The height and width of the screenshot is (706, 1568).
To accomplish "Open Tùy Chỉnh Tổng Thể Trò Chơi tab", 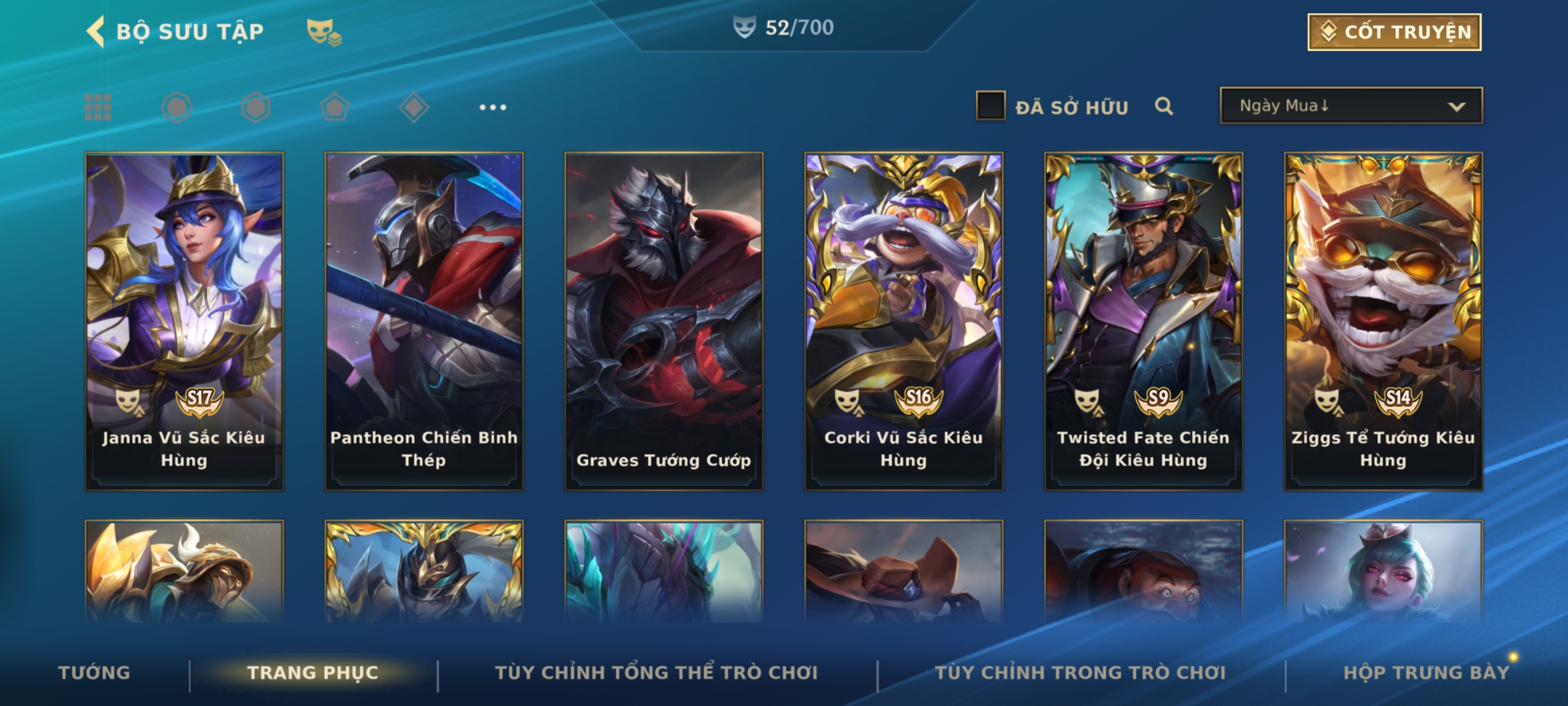I will click(656, 673).
